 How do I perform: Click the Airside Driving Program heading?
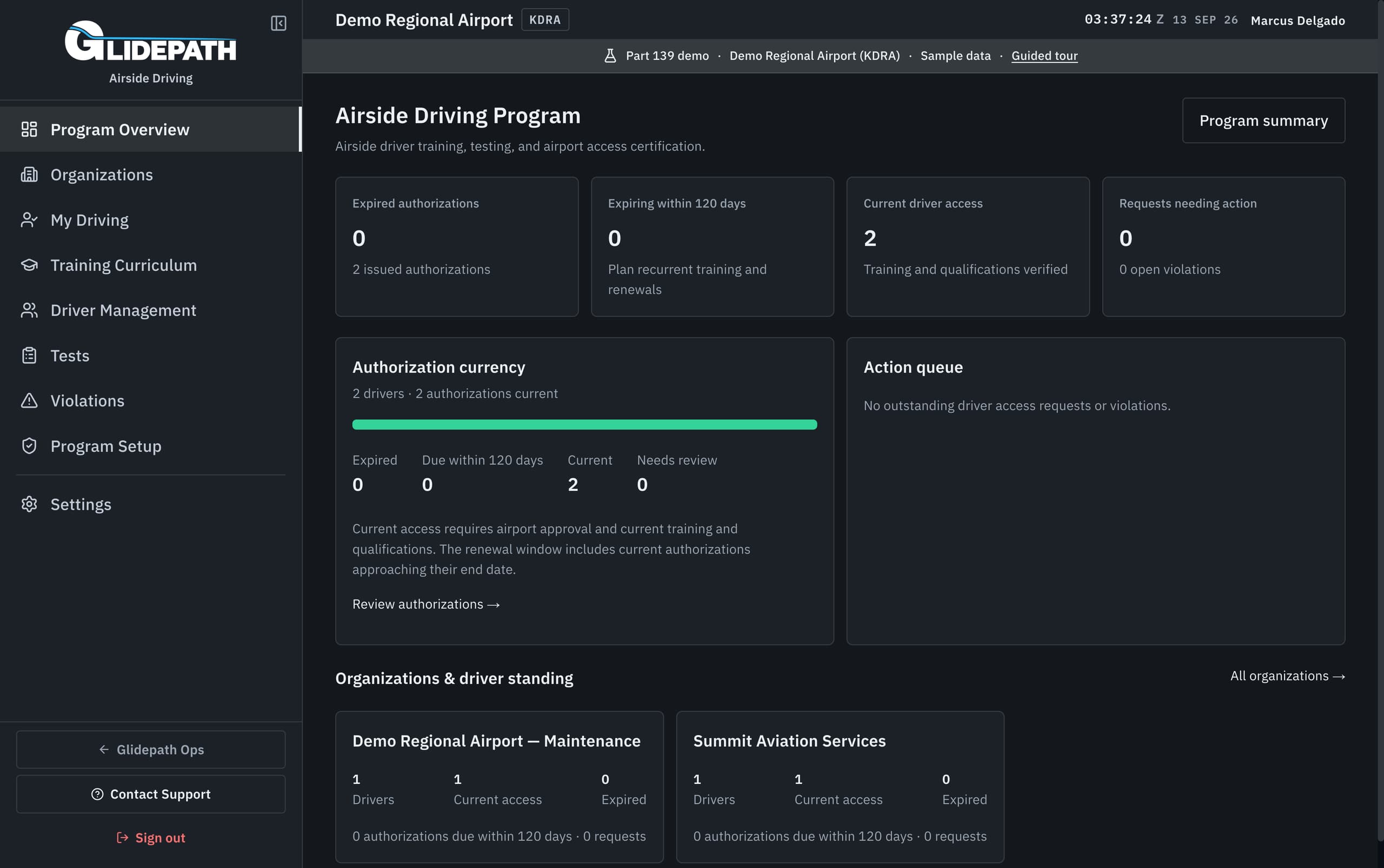click(458, 115)
